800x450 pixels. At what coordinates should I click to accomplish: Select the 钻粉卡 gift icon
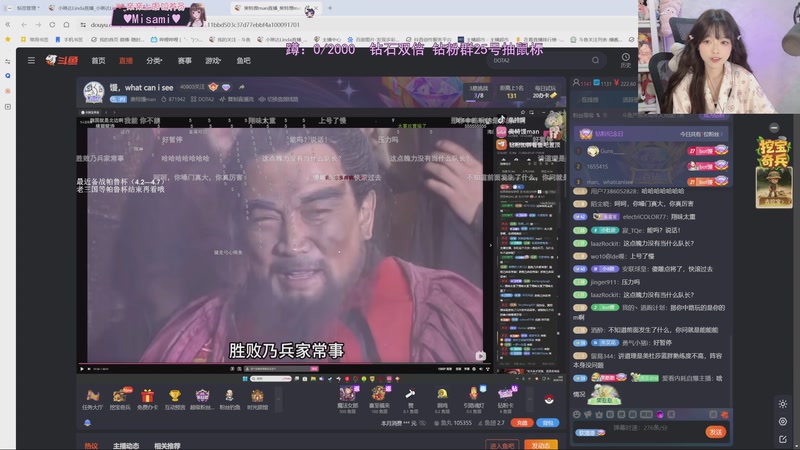[506, 399]
